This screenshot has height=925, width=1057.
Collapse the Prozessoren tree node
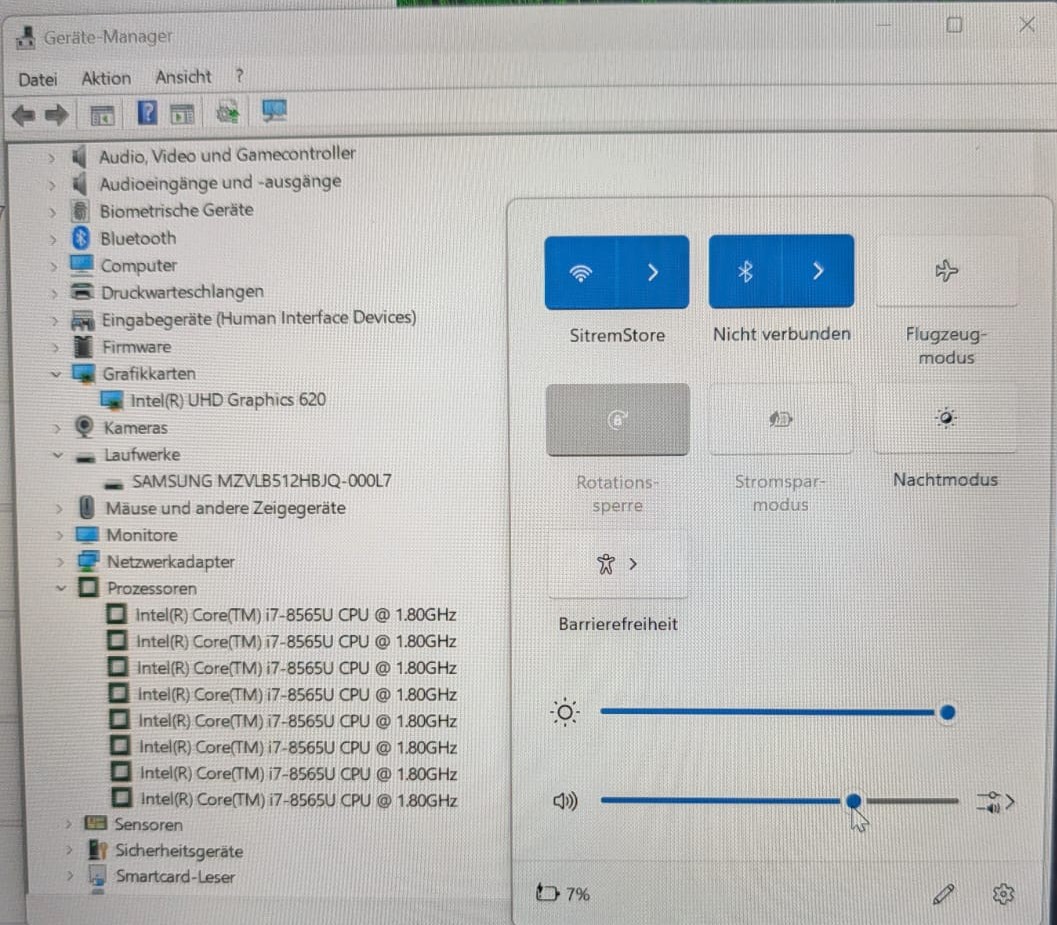[61, 589]
